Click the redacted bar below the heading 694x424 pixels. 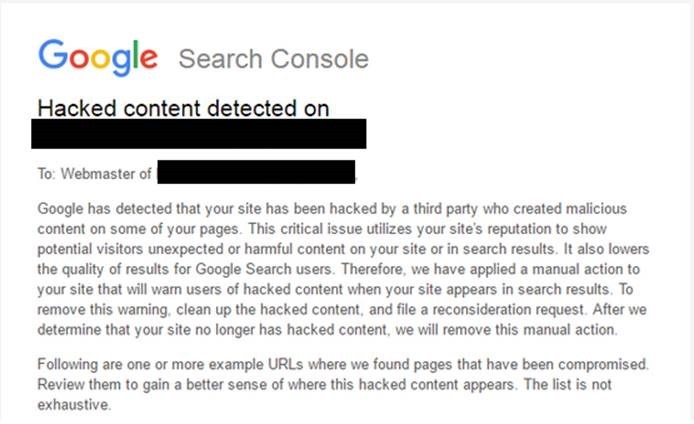click(198, 133)
